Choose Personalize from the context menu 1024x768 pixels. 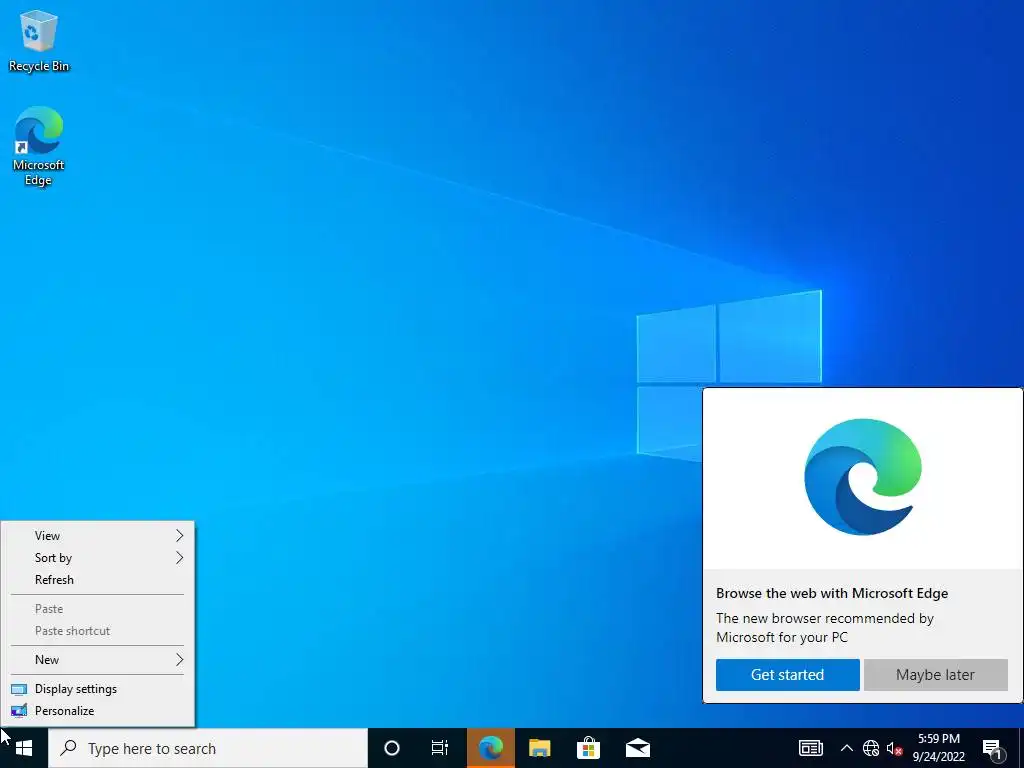pyautogui.click(x=97, y=711)
